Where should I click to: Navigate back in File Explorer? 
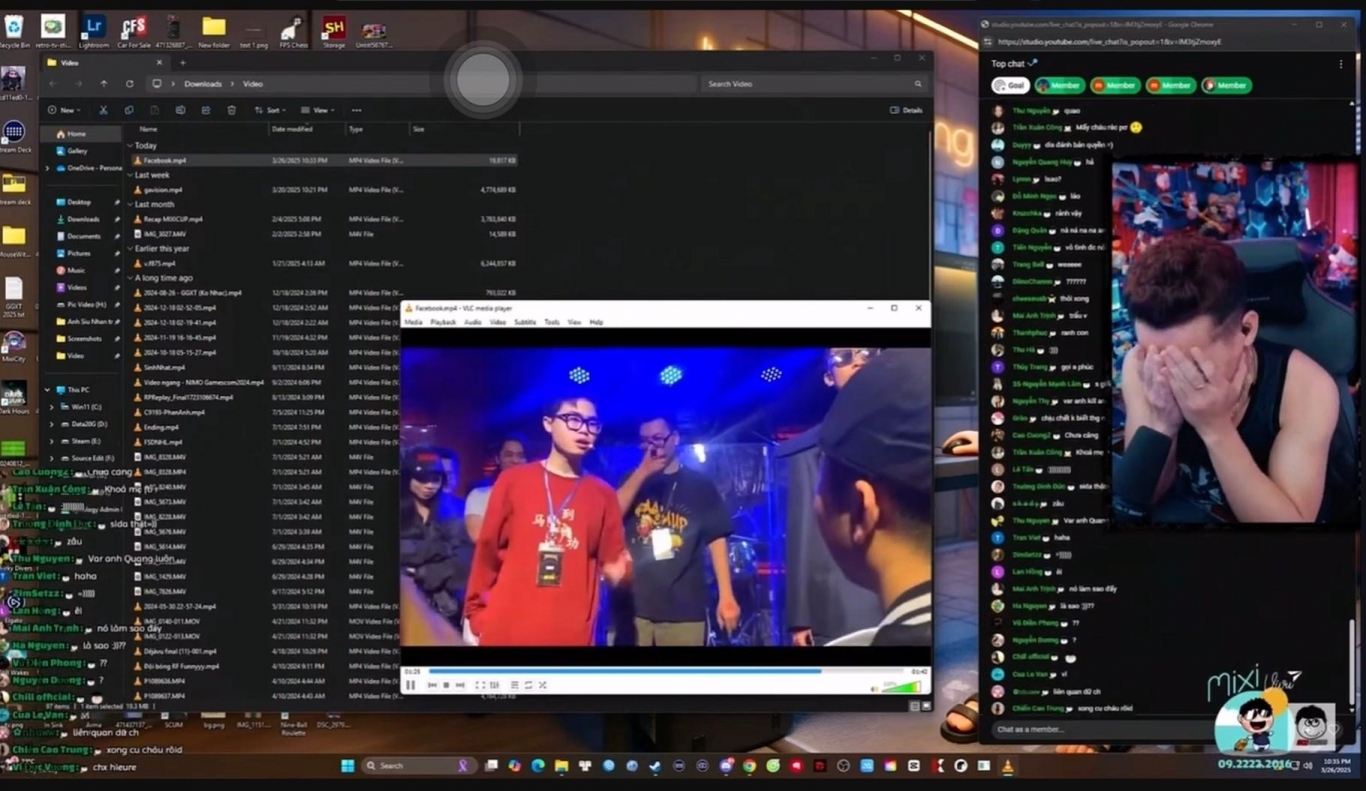pyautogui.click(x=52, y=84)
